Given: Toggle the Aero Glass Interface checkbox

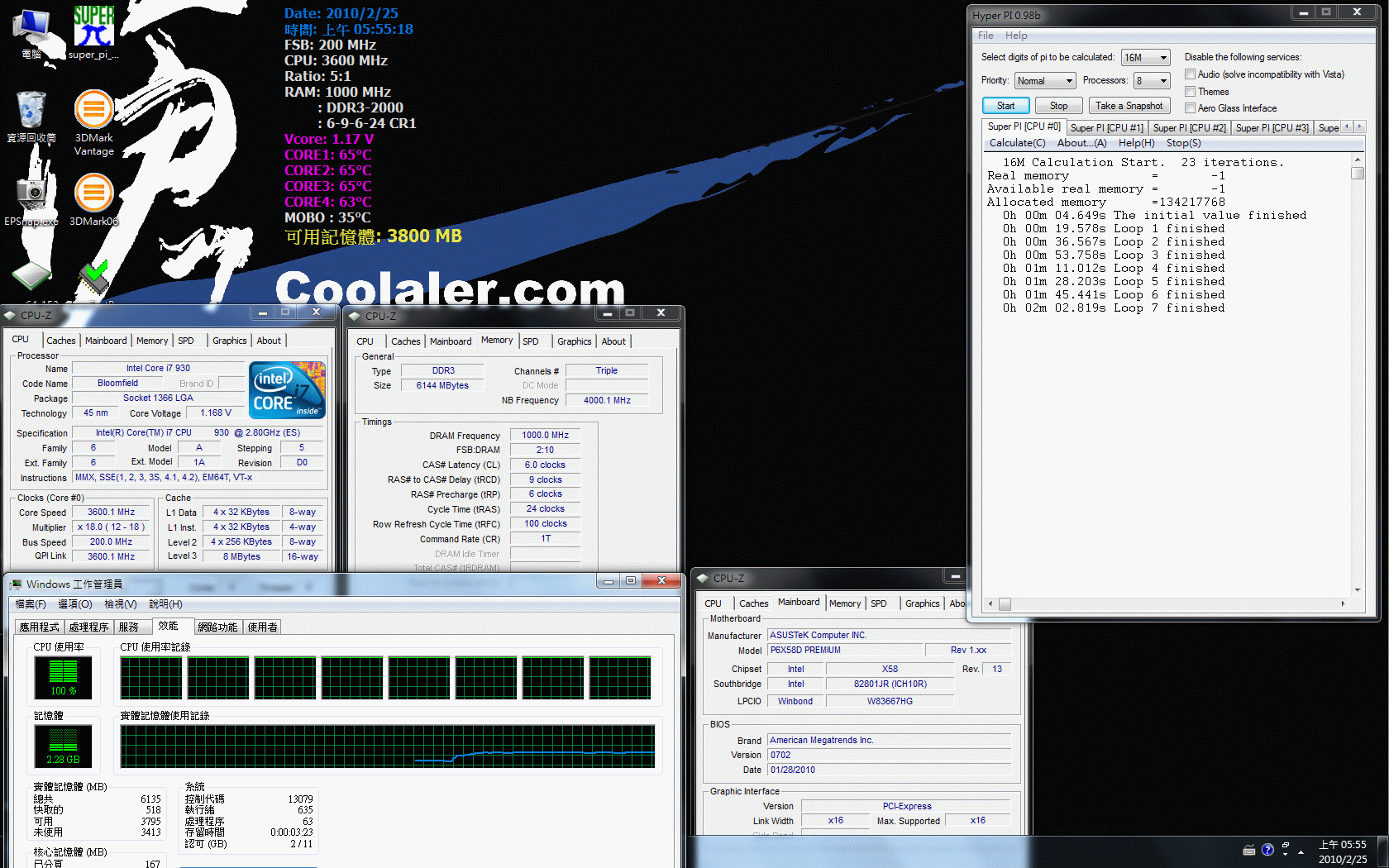Looking at the screenshot, I should click(x=1191, y=108).
